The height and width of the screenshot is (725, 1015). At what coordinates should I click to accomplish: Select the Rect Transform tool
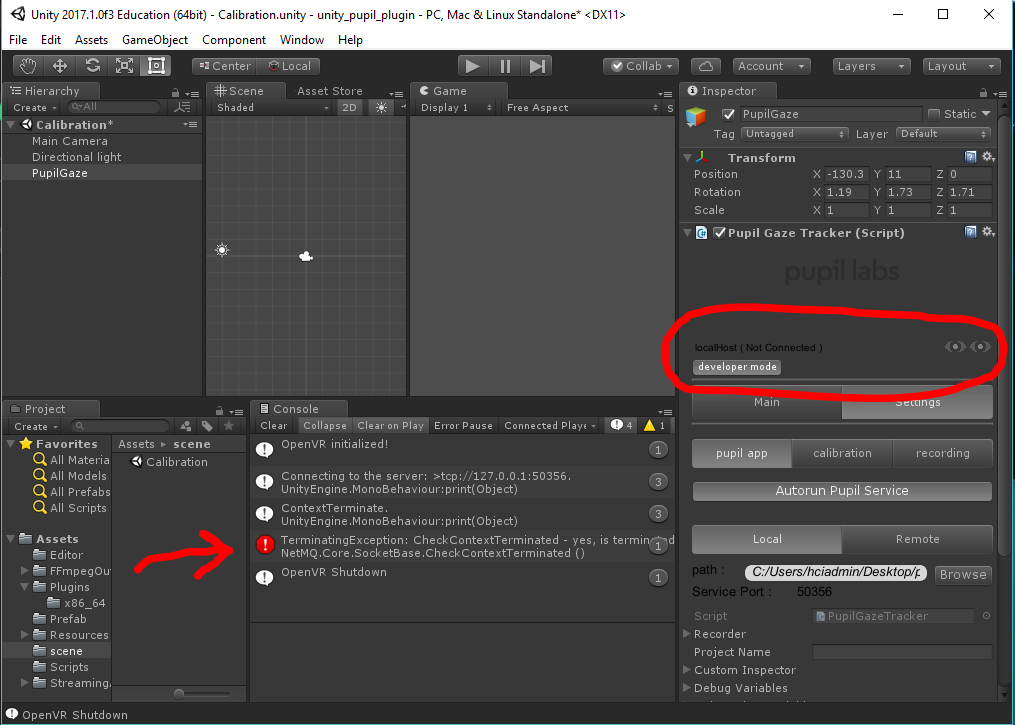click(156, 66)
